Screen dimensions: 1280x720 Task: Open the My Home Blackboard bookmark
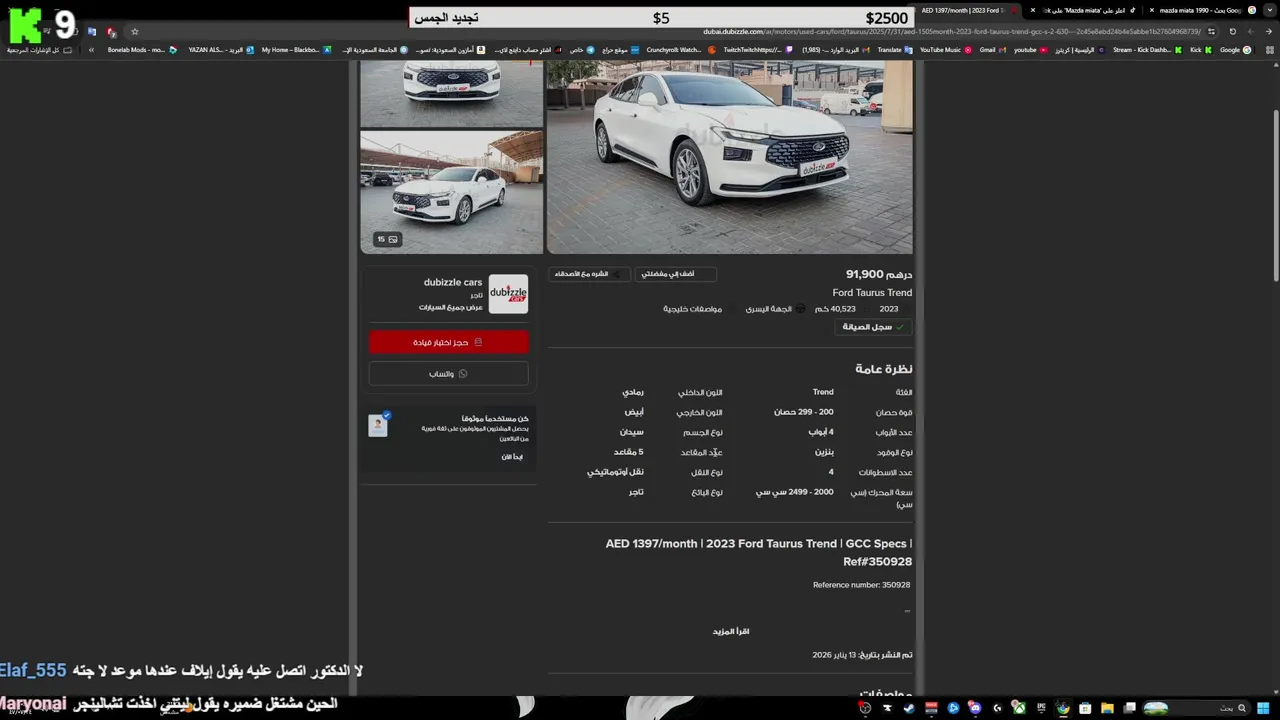[x=296, y=50]
